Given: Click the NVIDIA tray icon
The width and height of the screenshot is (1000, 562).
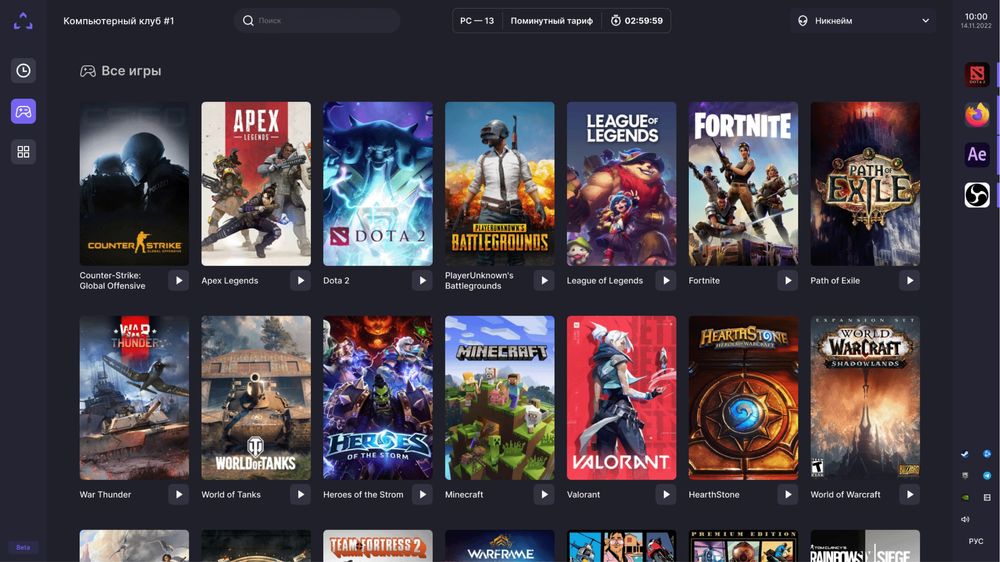Looking at the screenshot, I should (x=965, y=498).
